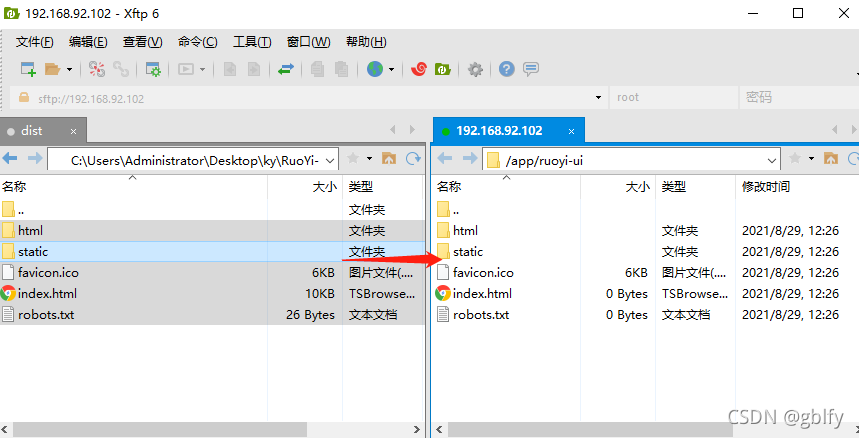Click the Reconnect link icon
Viewport: 859px width, 438px height.
click(x=121, y=69)
